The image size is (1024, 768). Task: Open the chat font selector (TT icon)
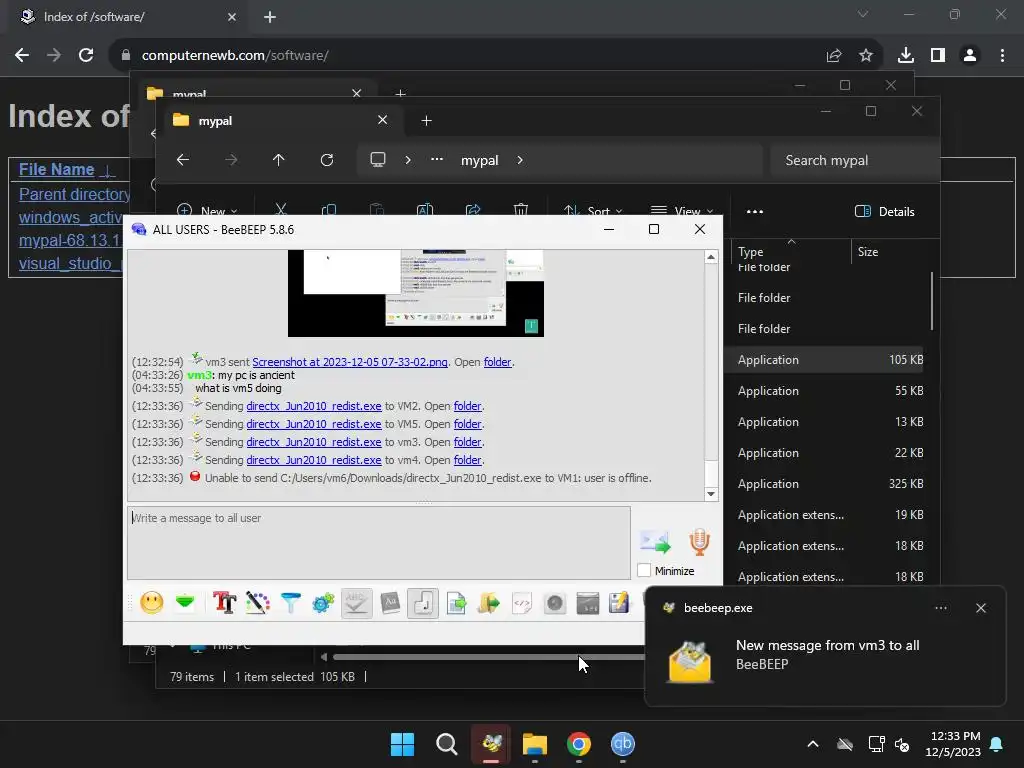pyautogui.click(x=224, y=602)
